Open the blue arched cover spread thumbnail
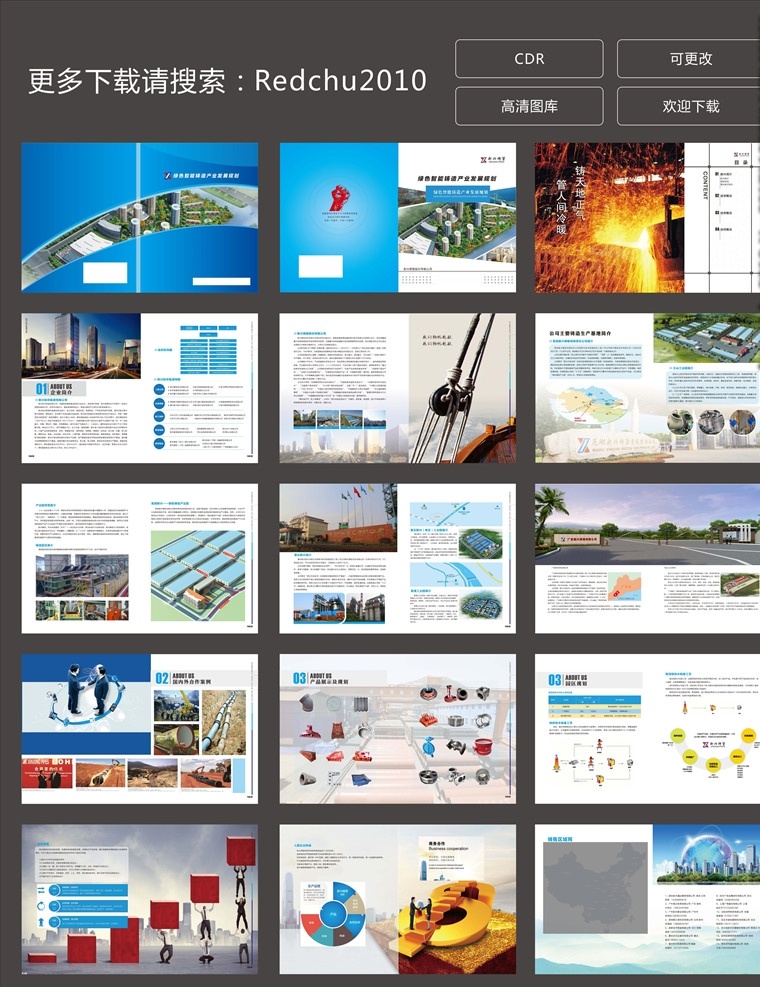Screen dimensions: 760x987 140,217
